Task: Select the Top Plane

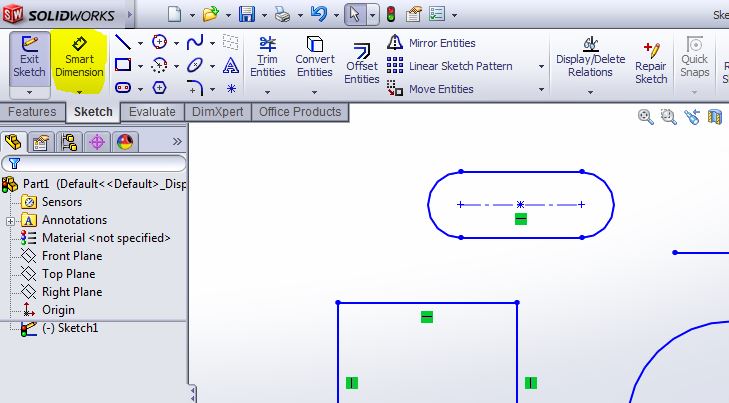Action: pyautogui.click(x=59, y=274)
